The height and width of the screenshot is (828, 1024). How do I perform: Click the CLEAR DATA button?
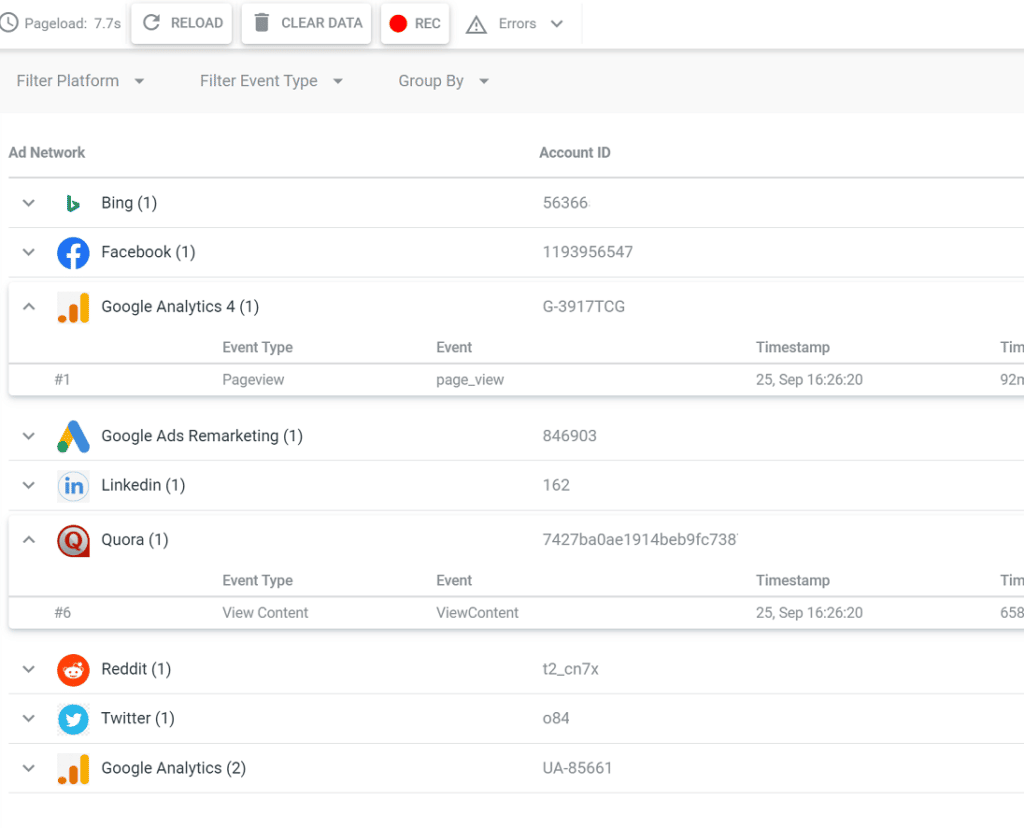pyautogui.click(x=306, y=23)
